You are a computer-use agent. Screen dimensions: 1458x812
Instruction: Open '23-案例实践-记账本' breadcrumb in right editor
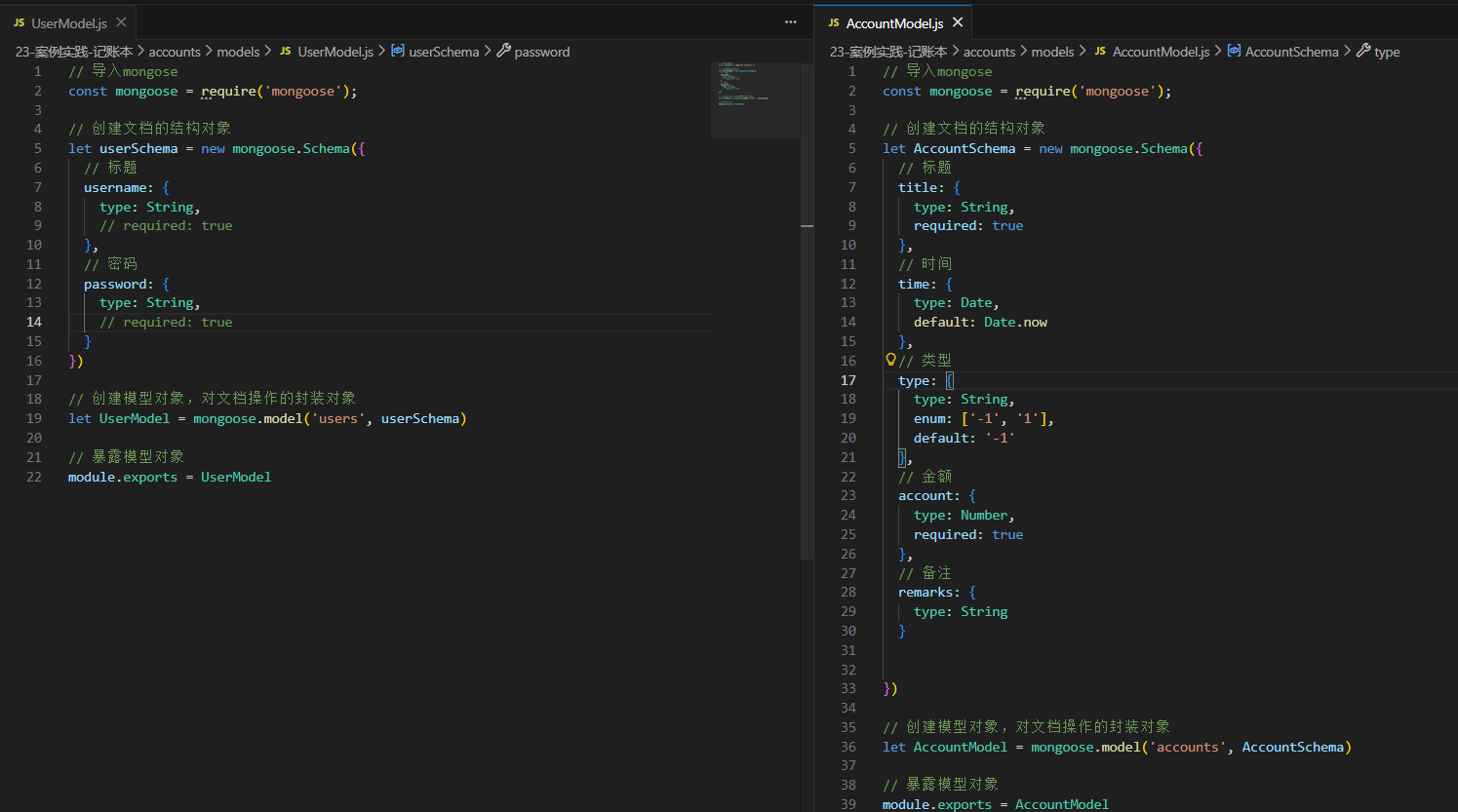888,52
